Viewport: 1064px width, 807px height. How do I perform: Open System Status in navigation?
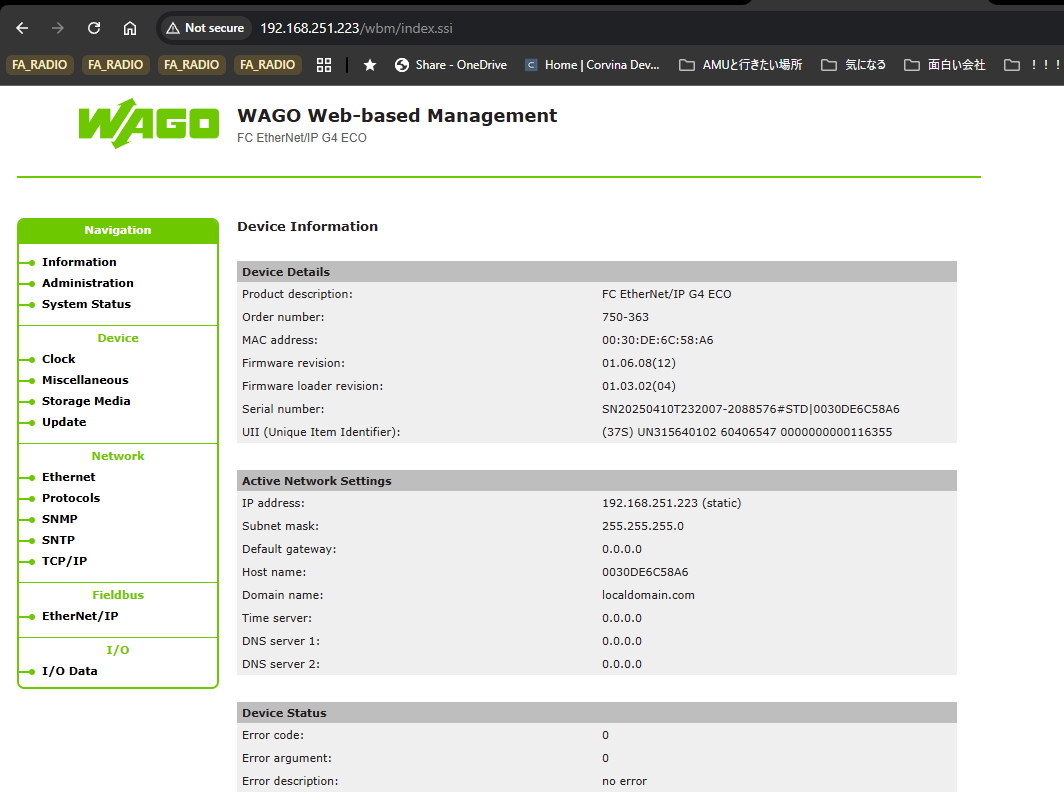point(86,304)
